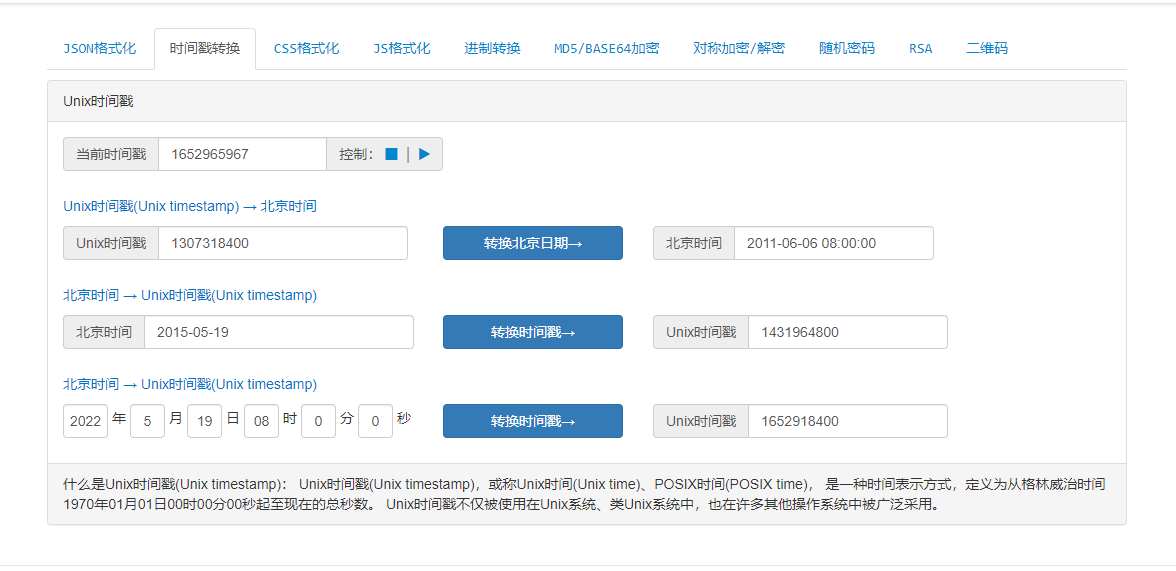
Task: Click the Unix timestamp input containing 1307318400
Action: point(283,243)
